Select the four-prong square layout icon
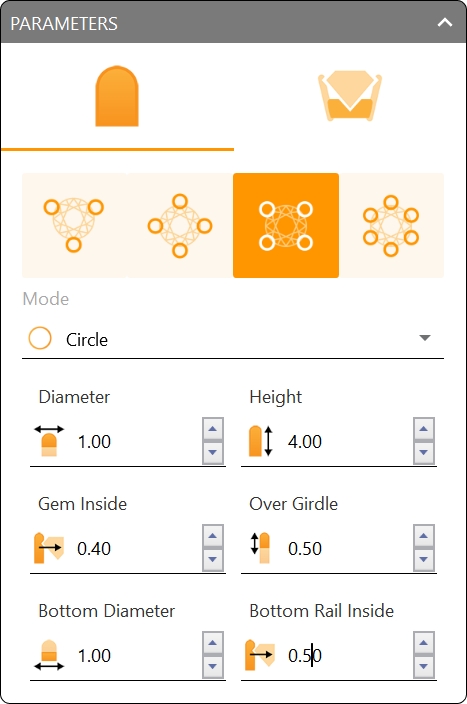Image resolution: width=467 pixels, height=704 pixels. (286, 225)
